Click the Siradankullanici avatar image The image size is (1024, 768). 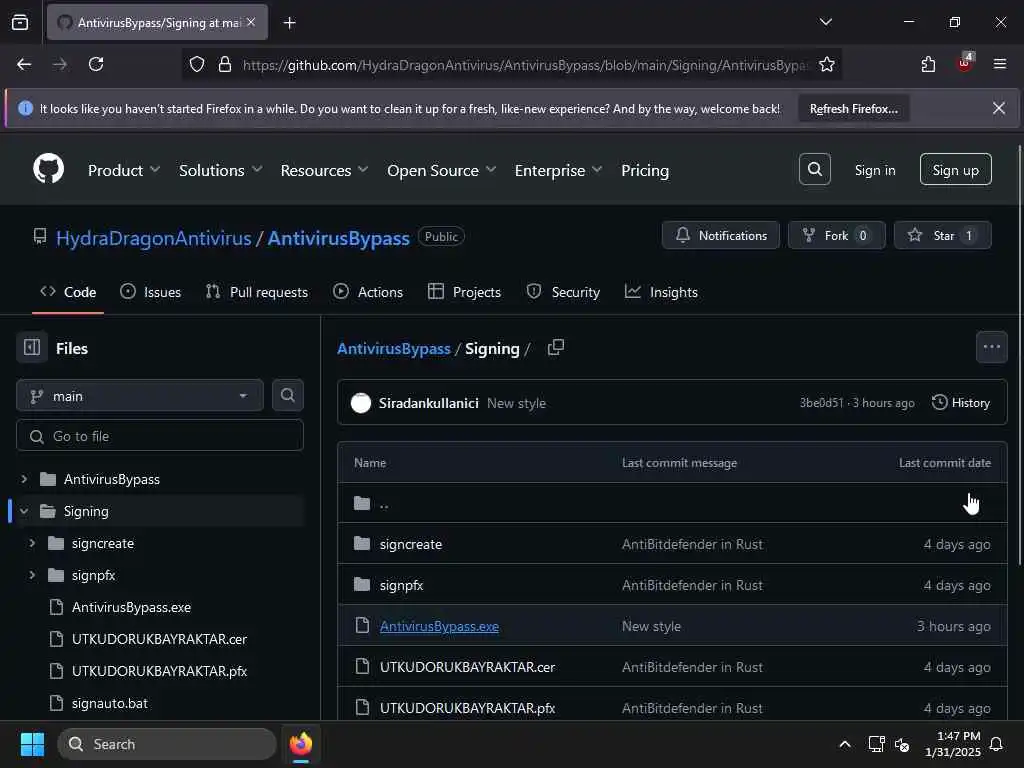pyautogui.click(x=360, y=403)
